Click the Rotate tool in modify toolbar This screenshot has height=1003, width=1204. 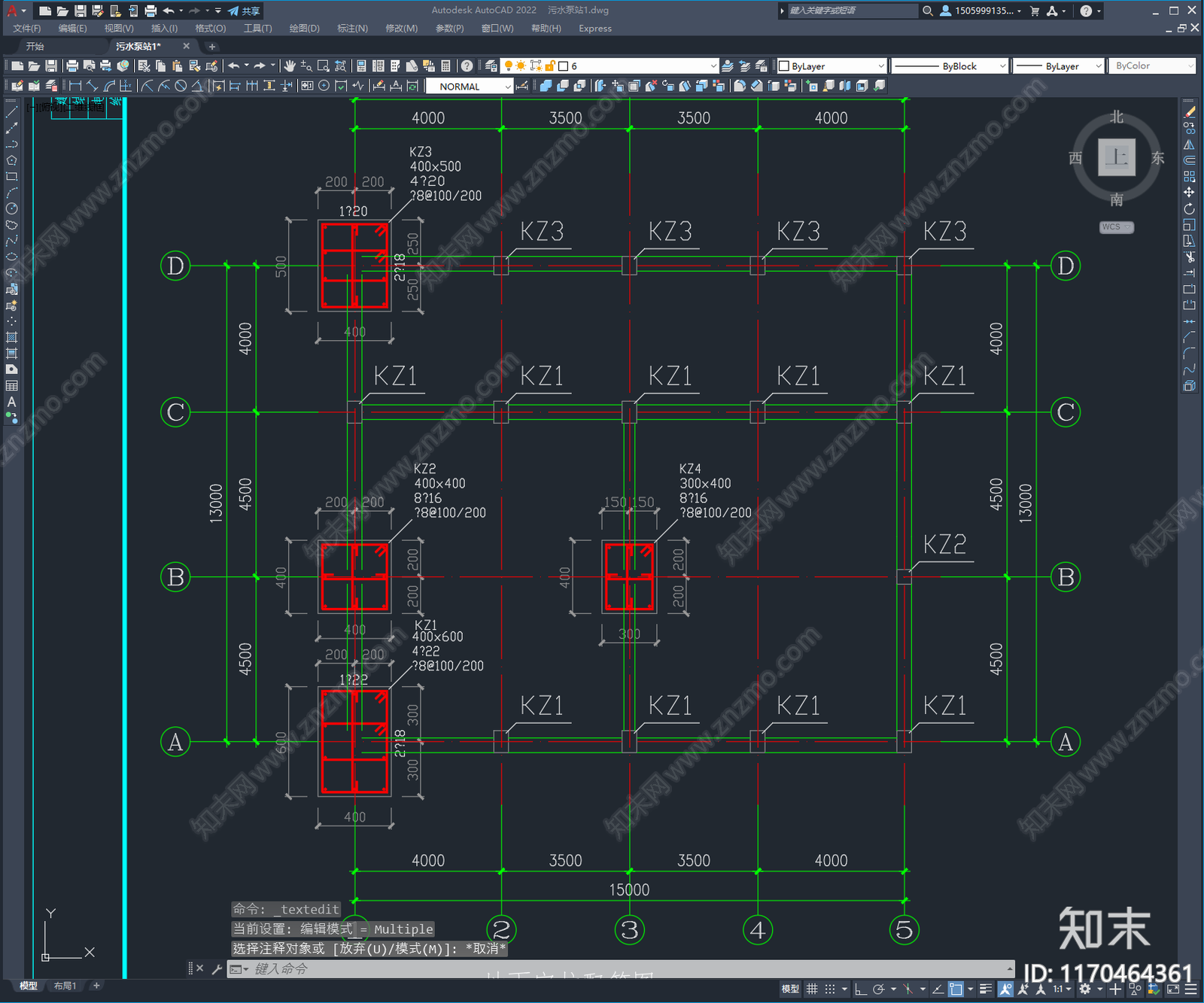pos(1189,208)
